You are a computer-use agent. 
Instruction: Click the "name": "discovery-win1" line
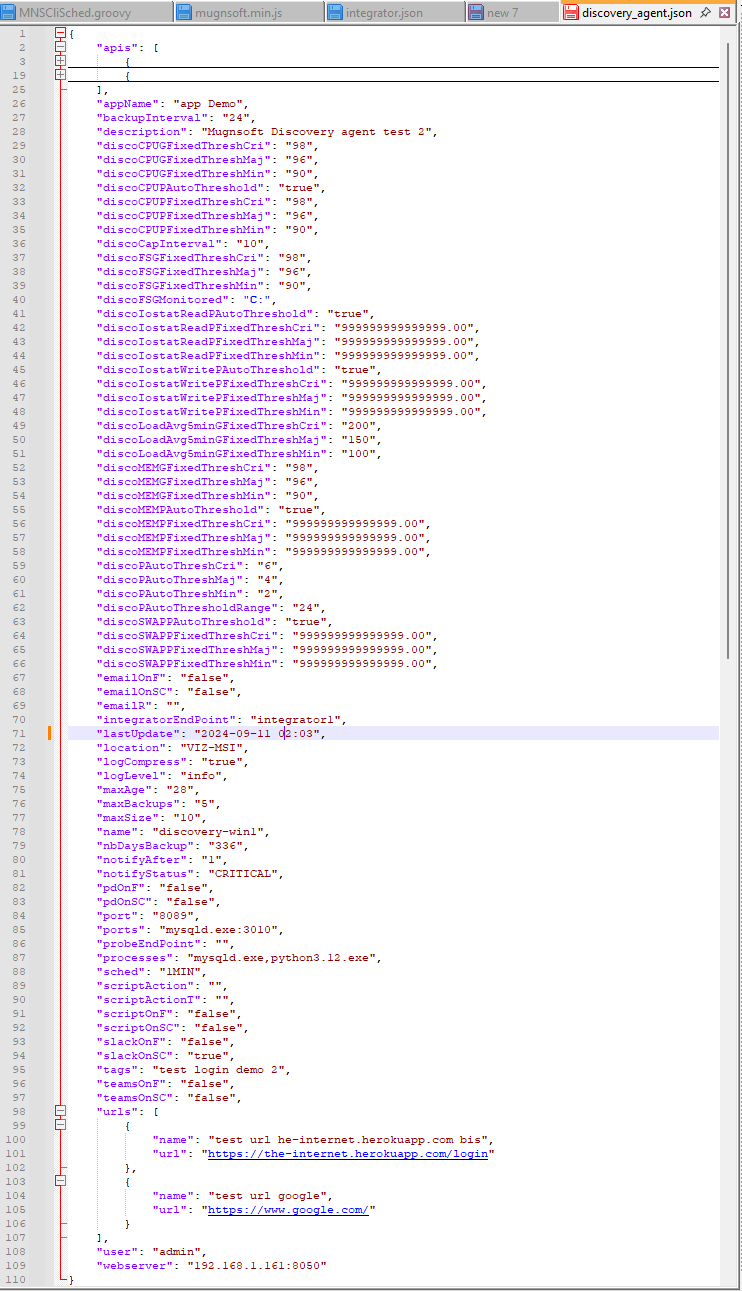pos(185,831)
